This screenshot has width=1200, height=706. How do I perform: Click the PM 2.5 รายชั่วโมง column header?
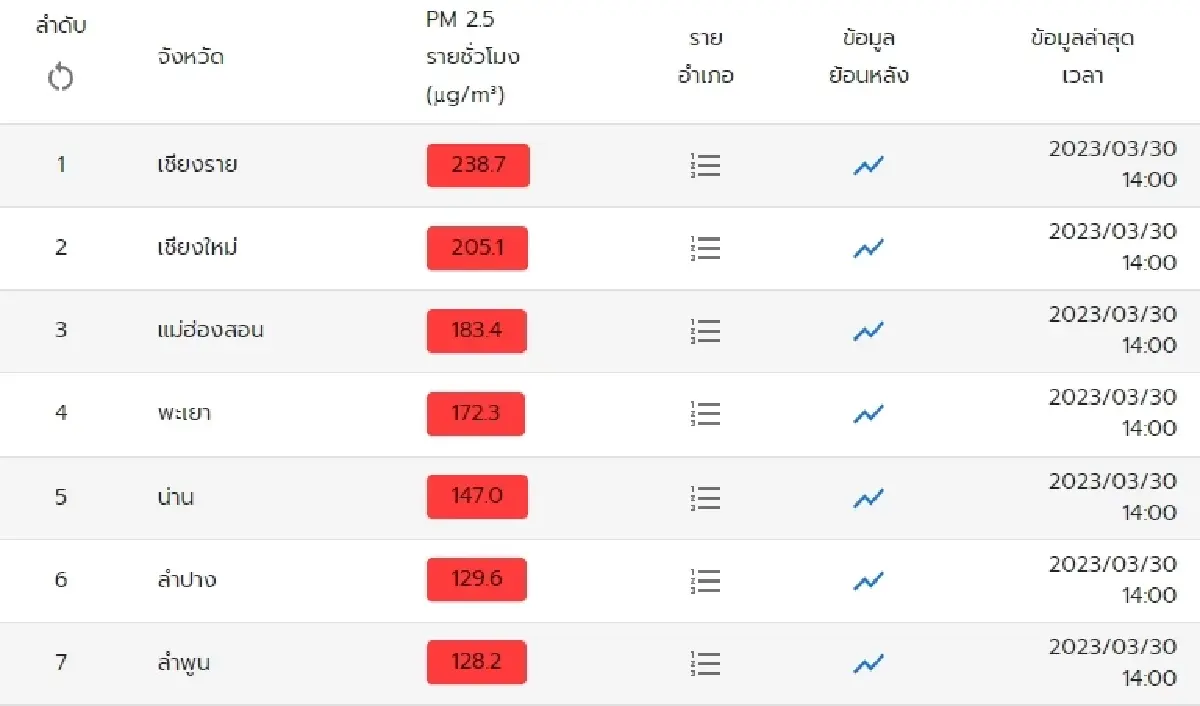[x=468, y=57]
